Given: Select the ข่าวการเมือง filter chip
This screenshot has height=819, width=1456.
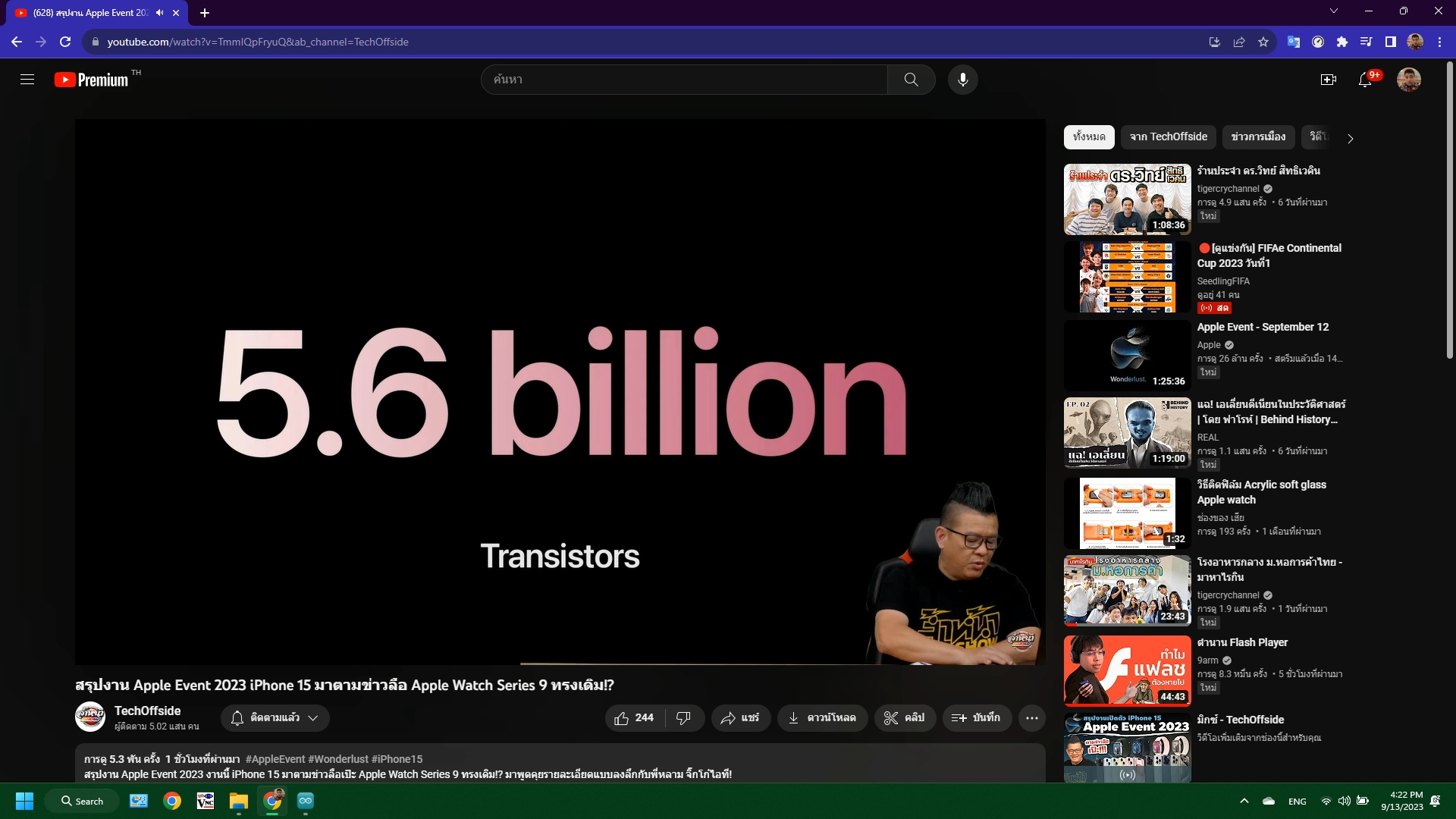Looking at the screenshot, I should [1258, 137].
